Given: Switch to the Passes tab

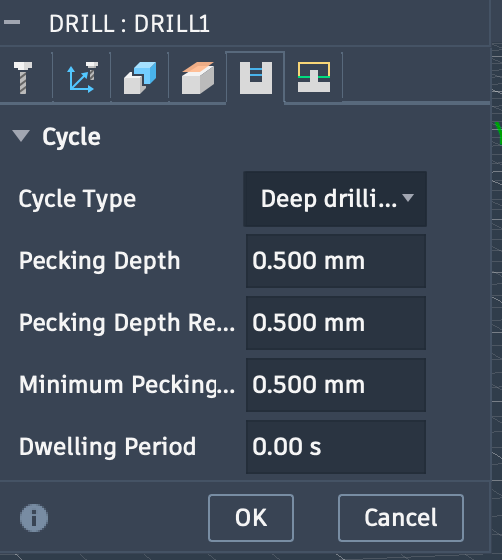Looking at the screenshot, I should click(x=198, y=78).
